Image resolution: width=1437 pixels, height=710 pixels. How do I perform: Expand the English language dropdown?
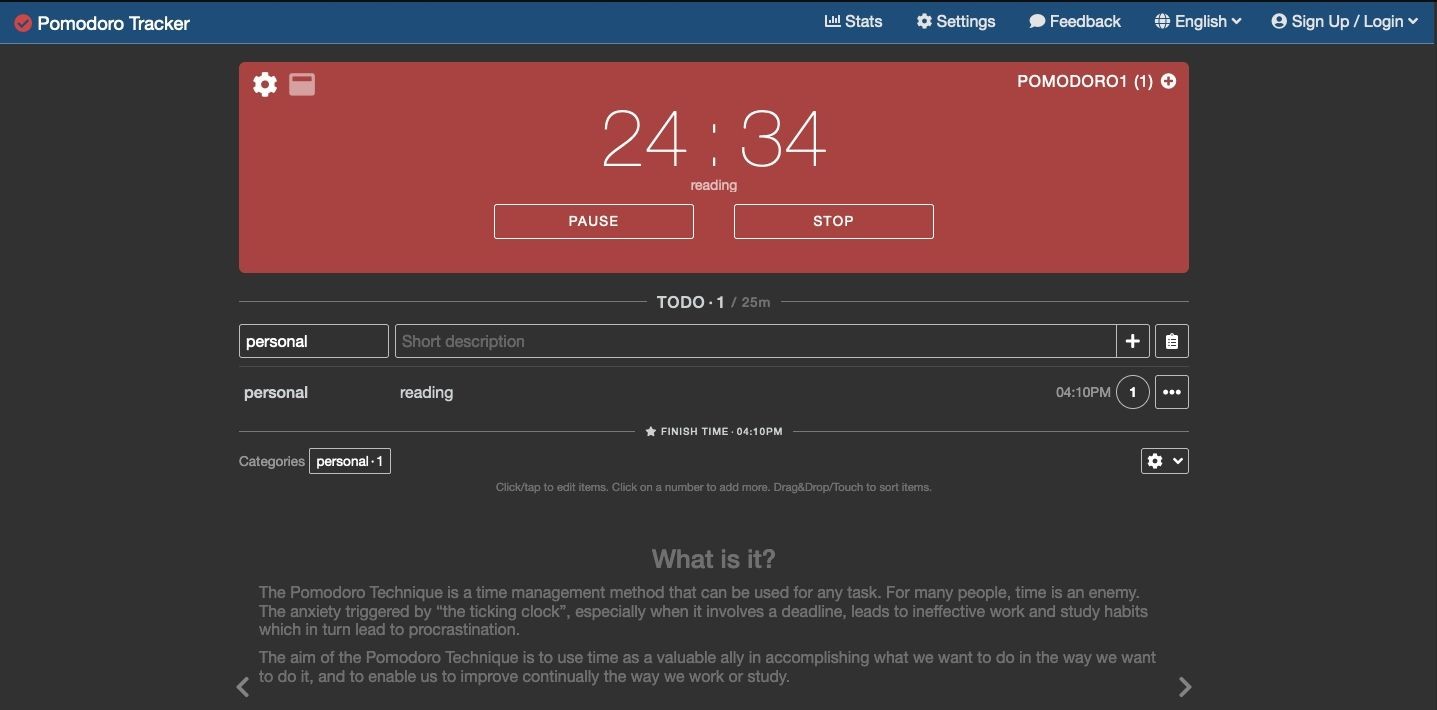(x=1198, y=21)
